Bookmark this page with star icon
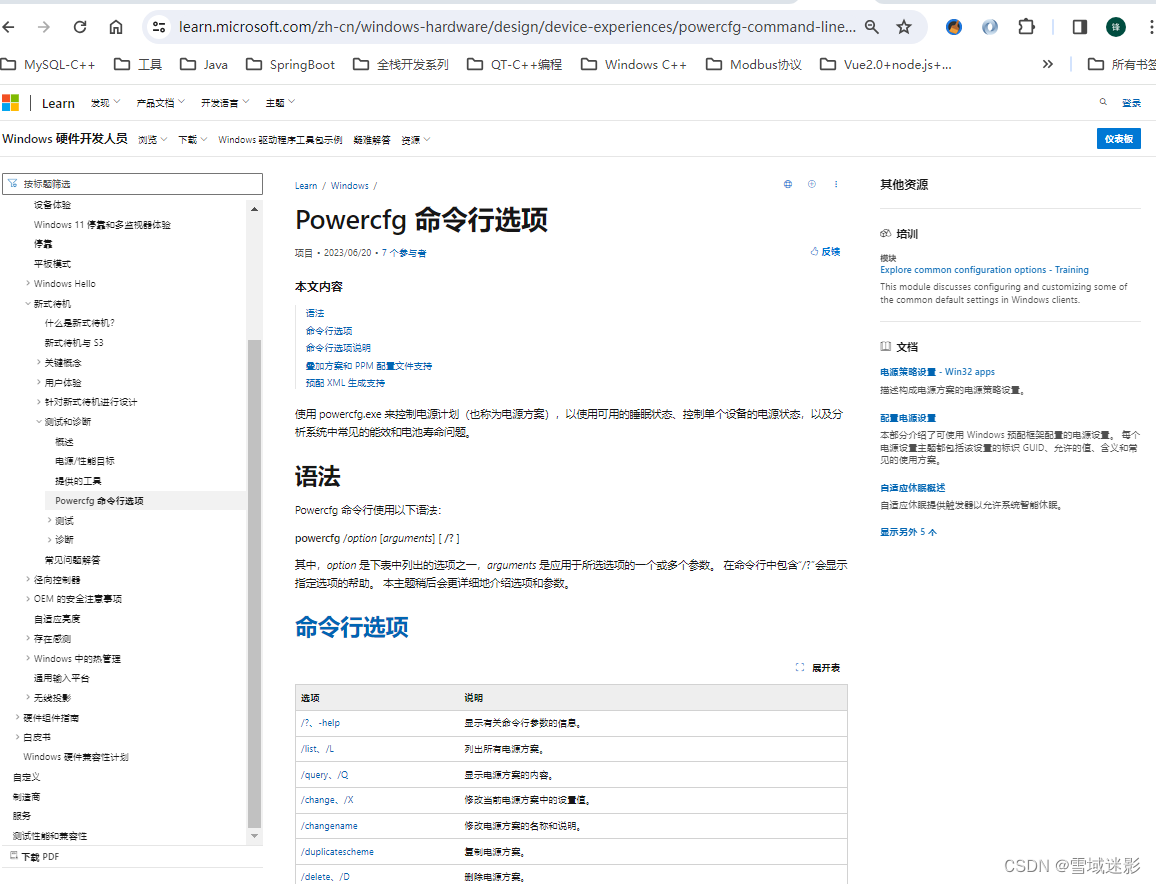1156x884 pixels. tap(904, 27)
